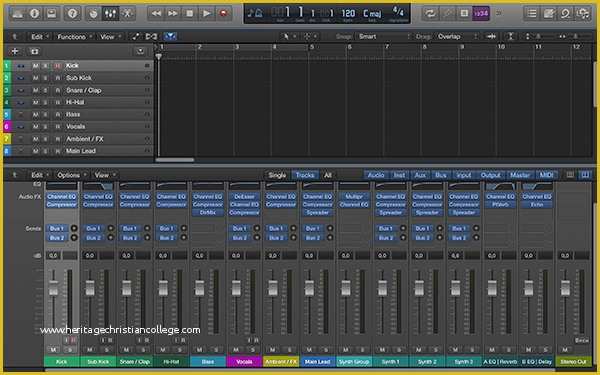This screenshot has height=375, width=600.
Task: Click the Kick channel volume fader
Action: coord(54,288)
